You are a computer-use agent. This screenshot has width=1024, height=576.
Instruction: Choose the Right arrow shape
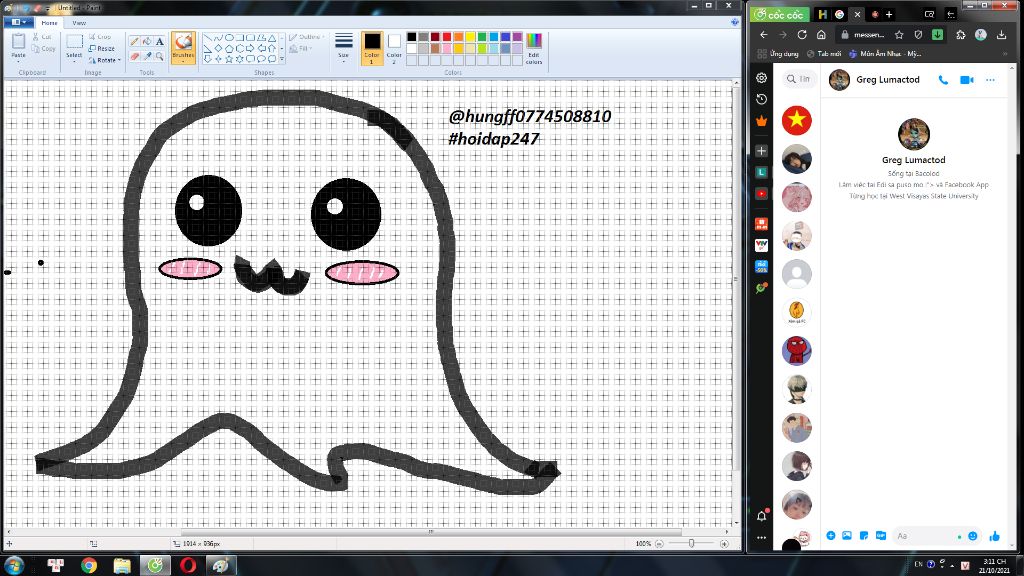pyautogui.click(x=251, y=48)
